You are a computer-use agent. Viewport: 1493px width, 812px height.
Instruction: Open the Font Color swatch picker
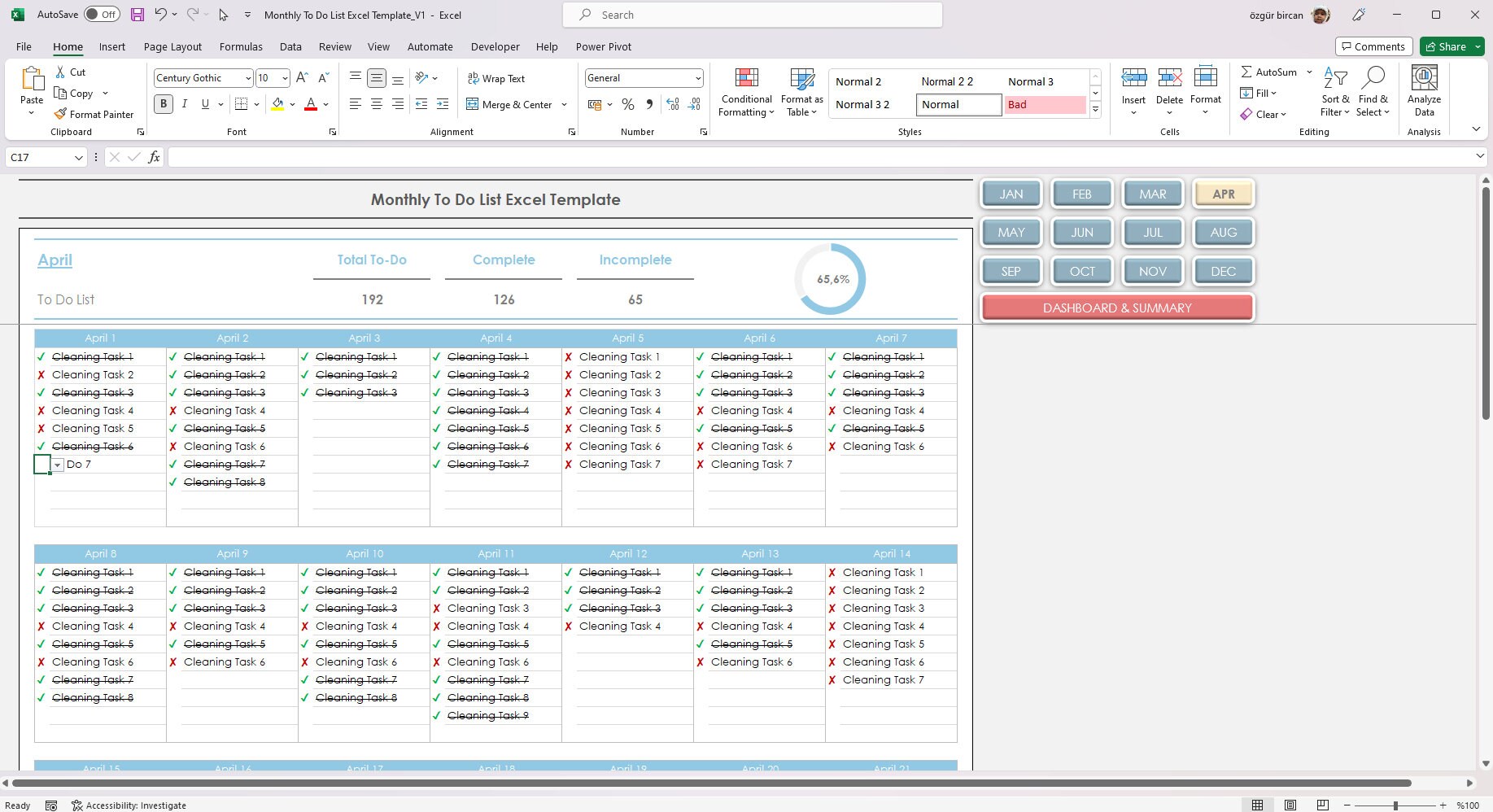[x=325, y=104]
